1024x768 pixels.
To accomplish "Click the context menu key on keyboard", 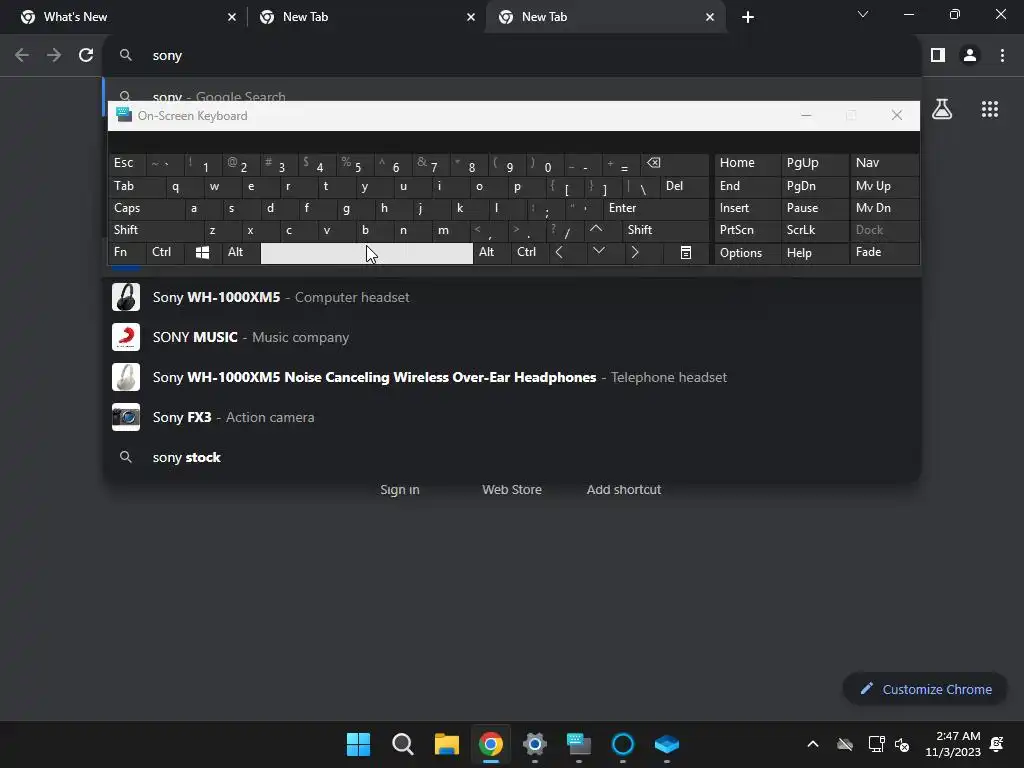I will pyautogui.click(x=686, y=253).
